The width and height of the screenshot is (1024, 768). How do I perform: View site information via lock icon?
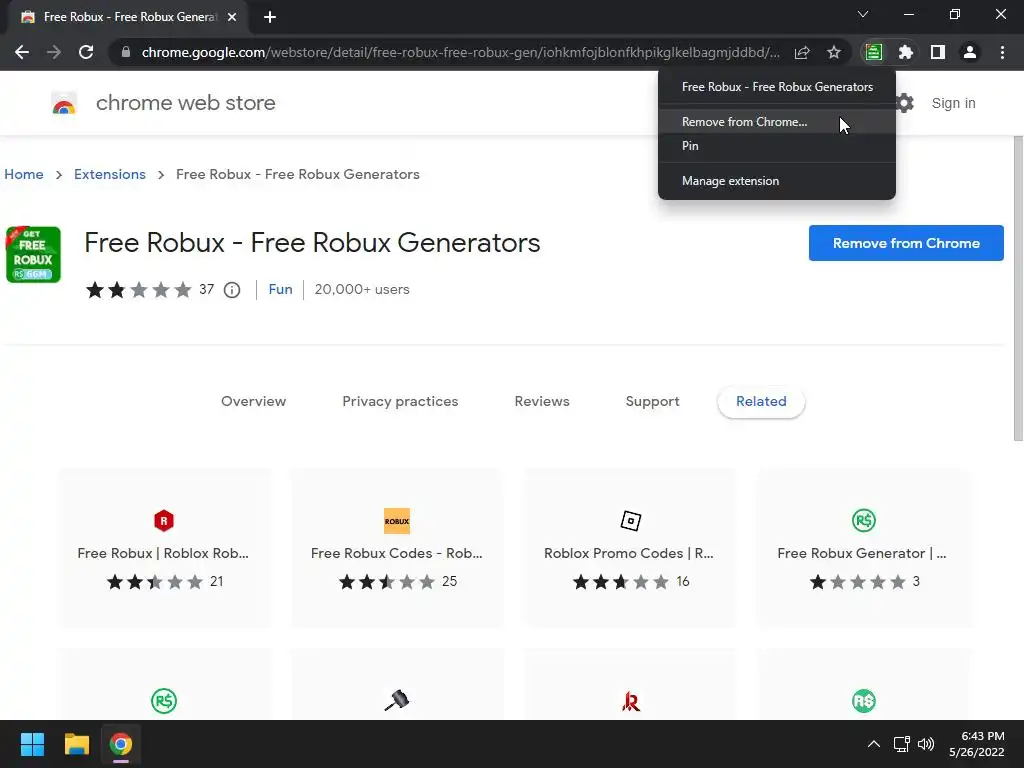click(125, 52)
